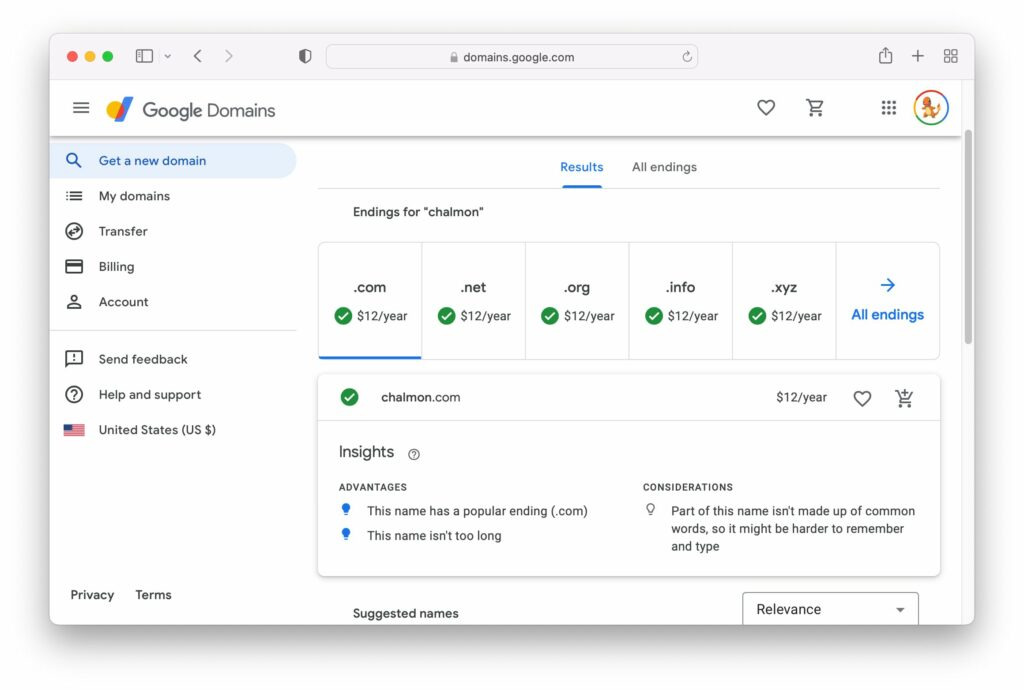
Task: Click the domains.google.com address bar
Action: point(512,57)
